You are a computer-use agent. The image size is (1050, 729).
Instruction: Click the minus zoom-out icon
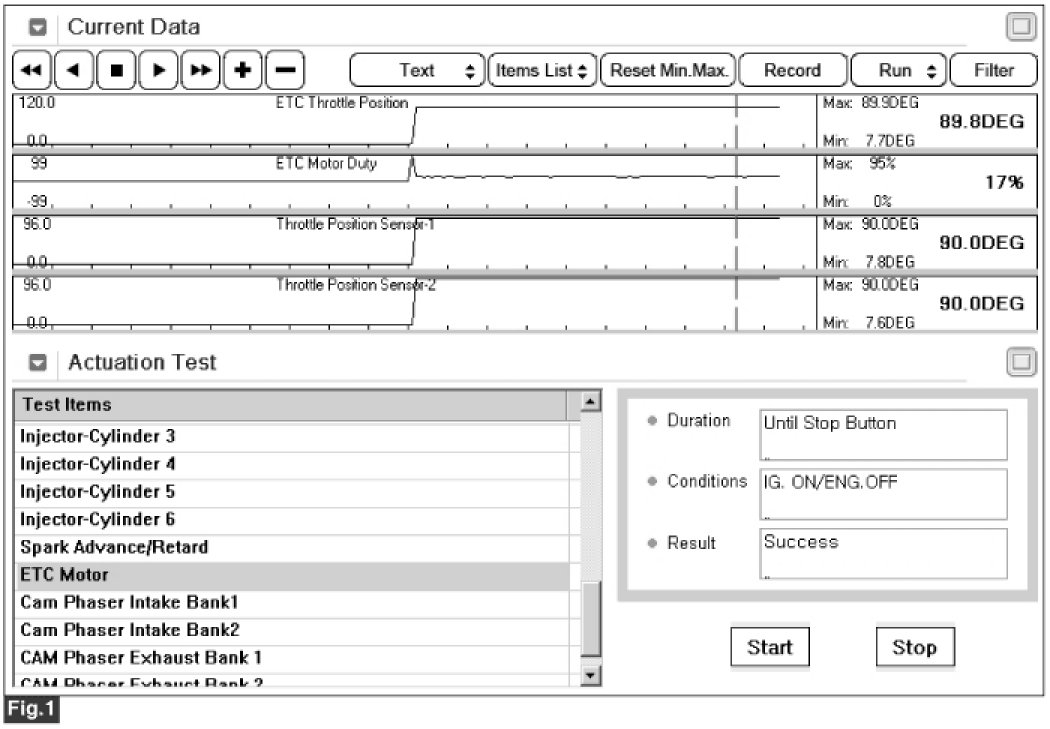point(285,70)
